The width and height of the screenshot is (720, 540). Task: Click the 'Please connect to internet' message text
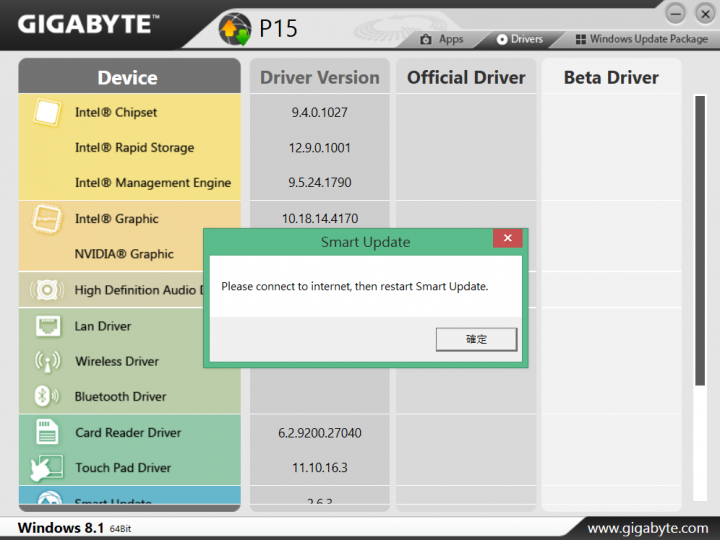(x=354, y=287)
